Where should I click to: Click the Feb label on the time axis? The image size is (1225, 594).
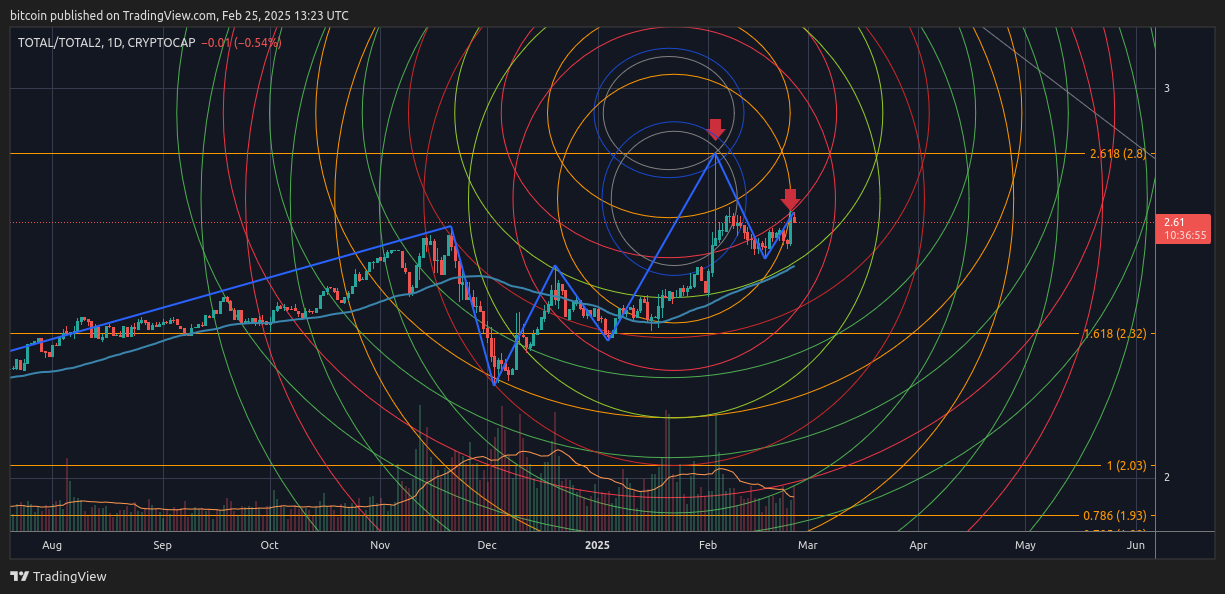click(x=708, y=546)
